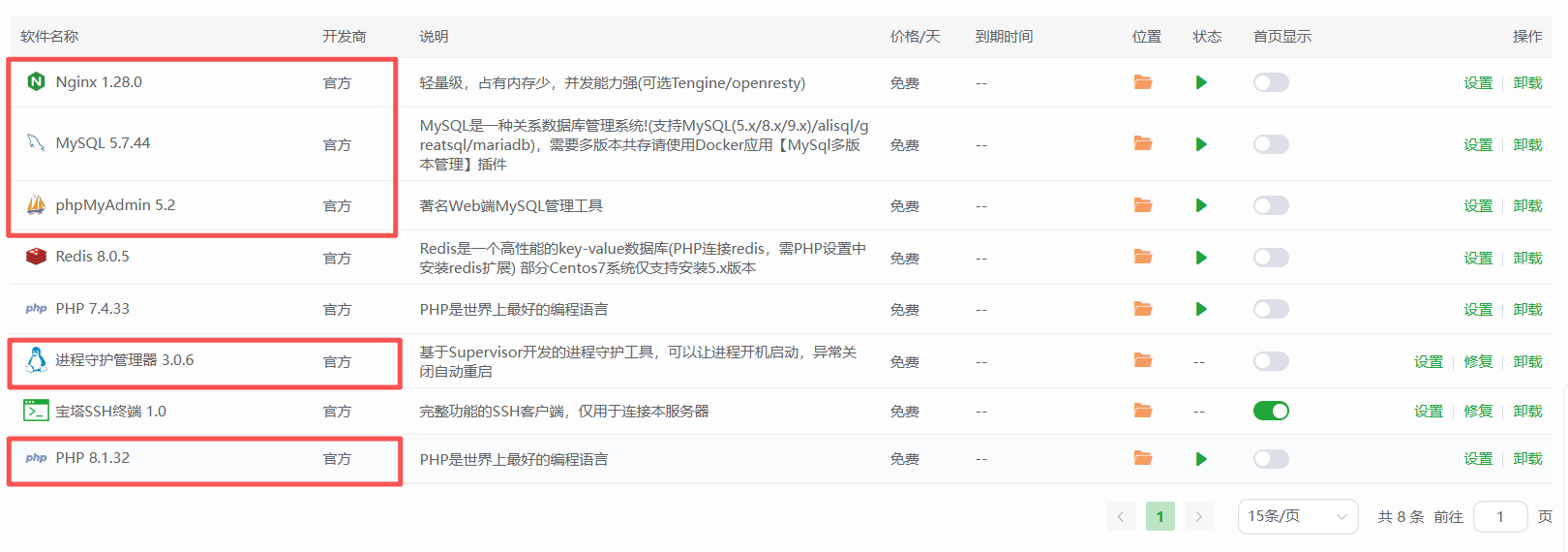Disable homepage display for 宝塔SSH终端
Screen dimensions: 1568x552
(1271, 411)
